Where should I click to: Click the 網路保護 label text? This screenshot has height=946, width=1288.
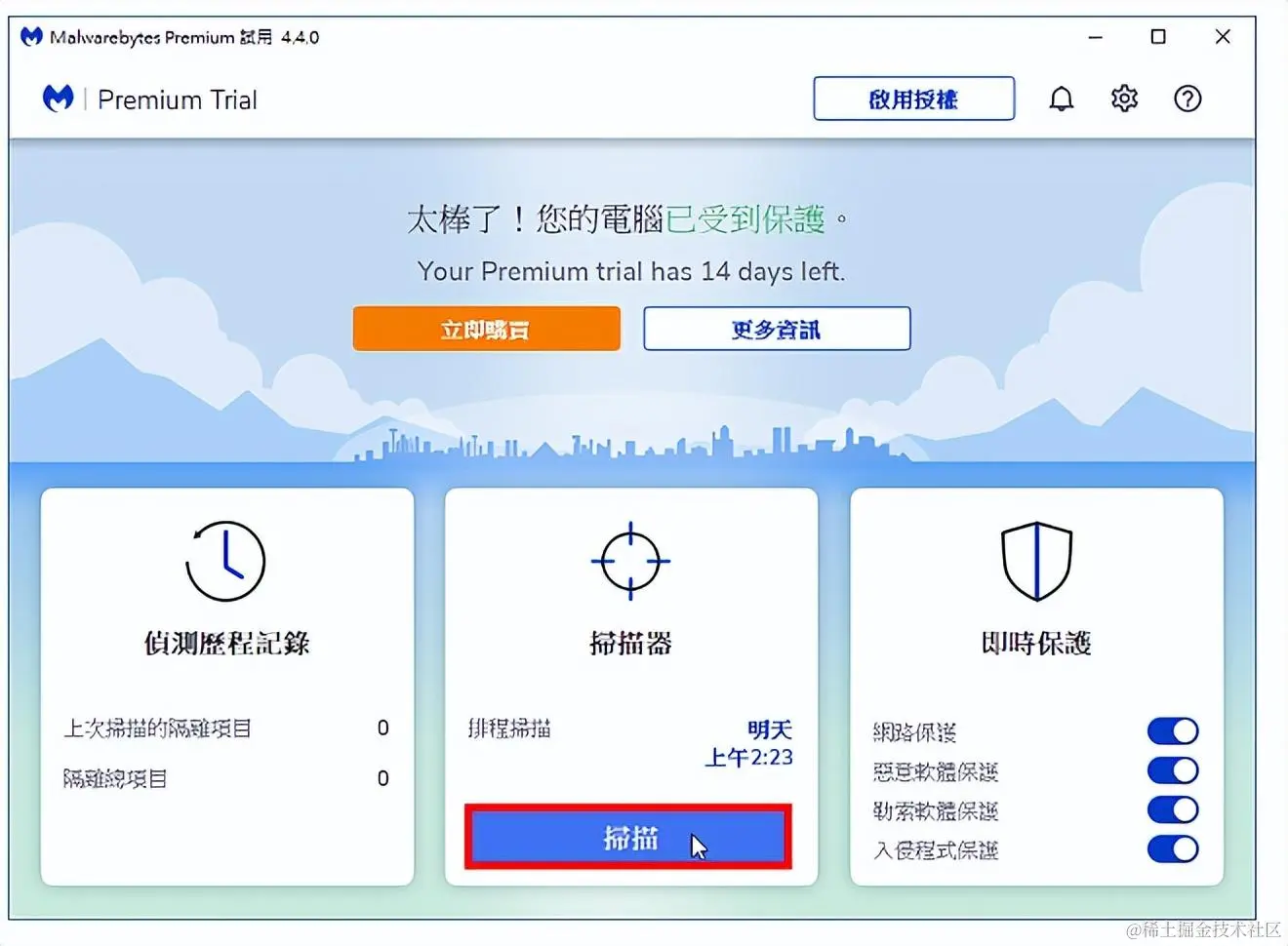pos(914,732)
